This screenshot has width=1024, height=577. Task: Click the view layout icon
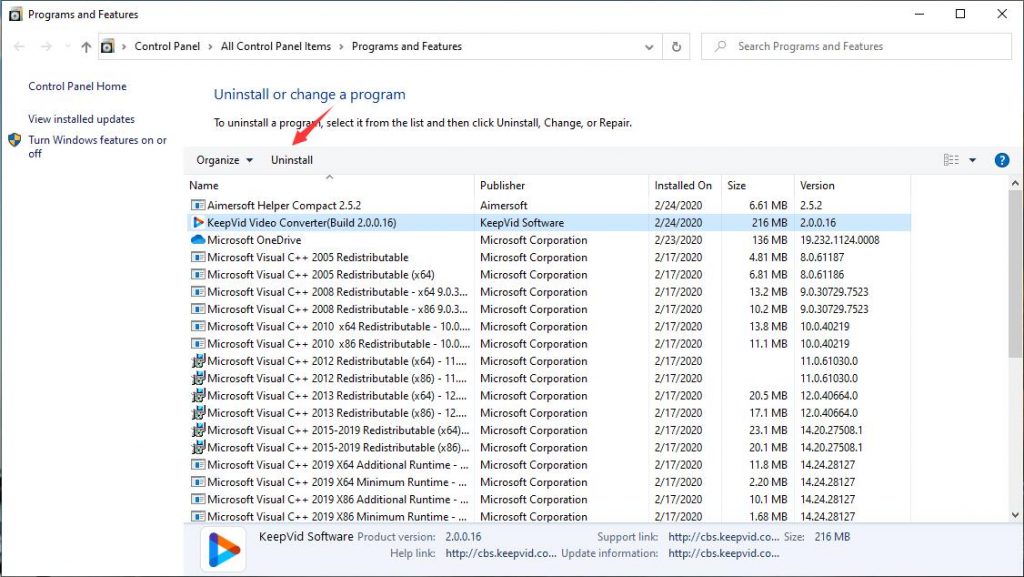click(952, 160)
